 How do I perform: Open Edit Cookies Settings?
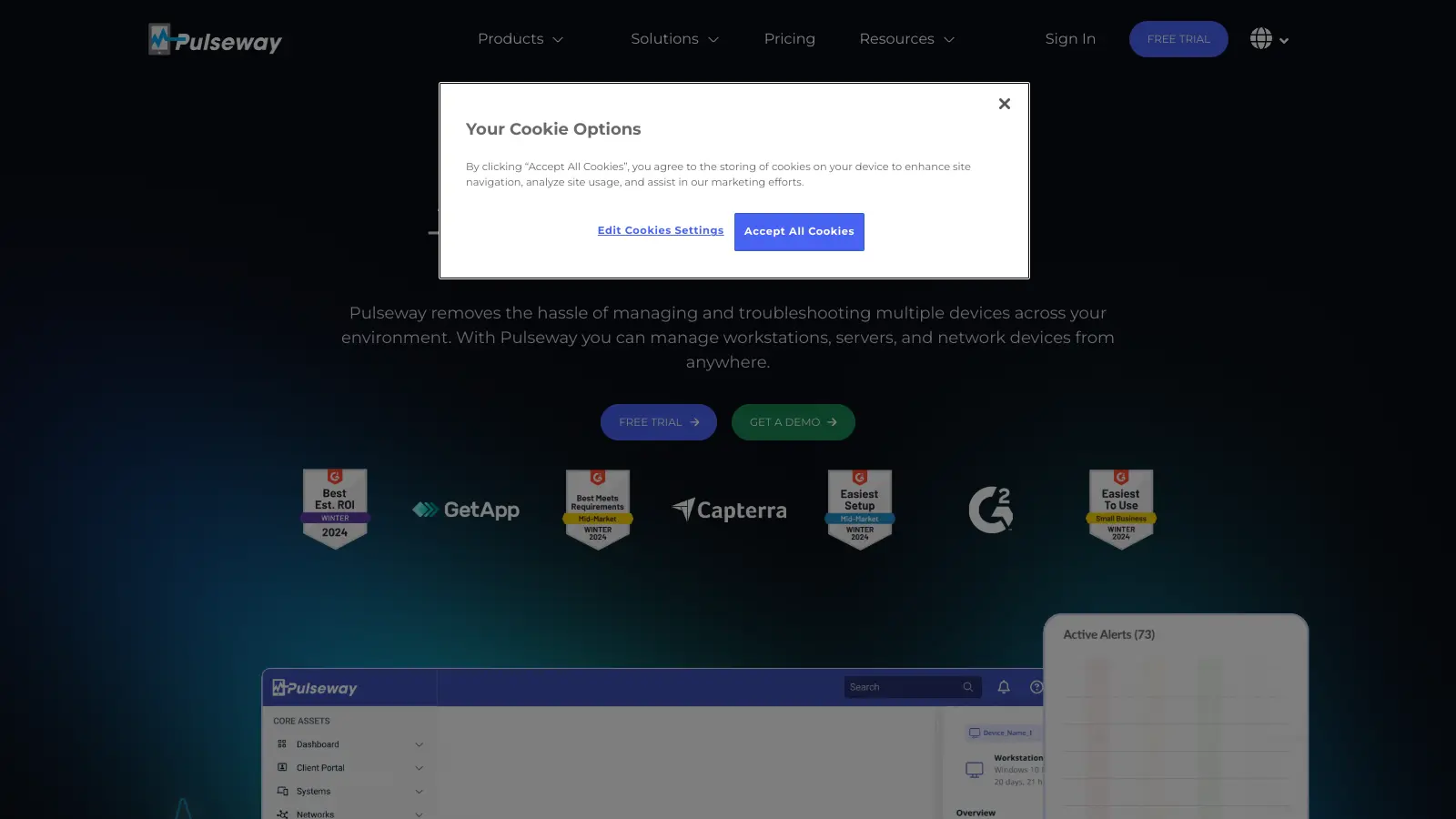point(661,230)
